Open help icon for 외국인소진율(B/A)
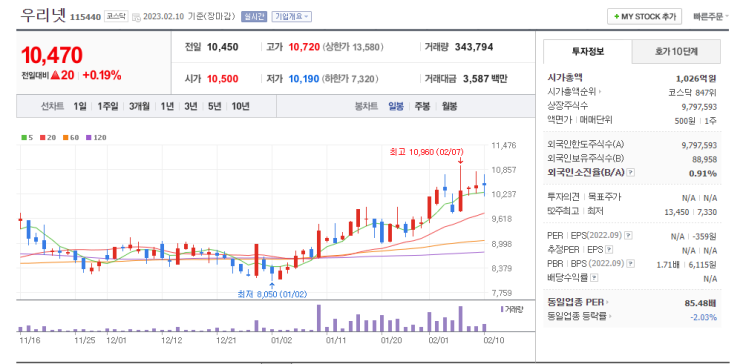The height and width of the screenshot is (364, 743). (x=630, y=173)
